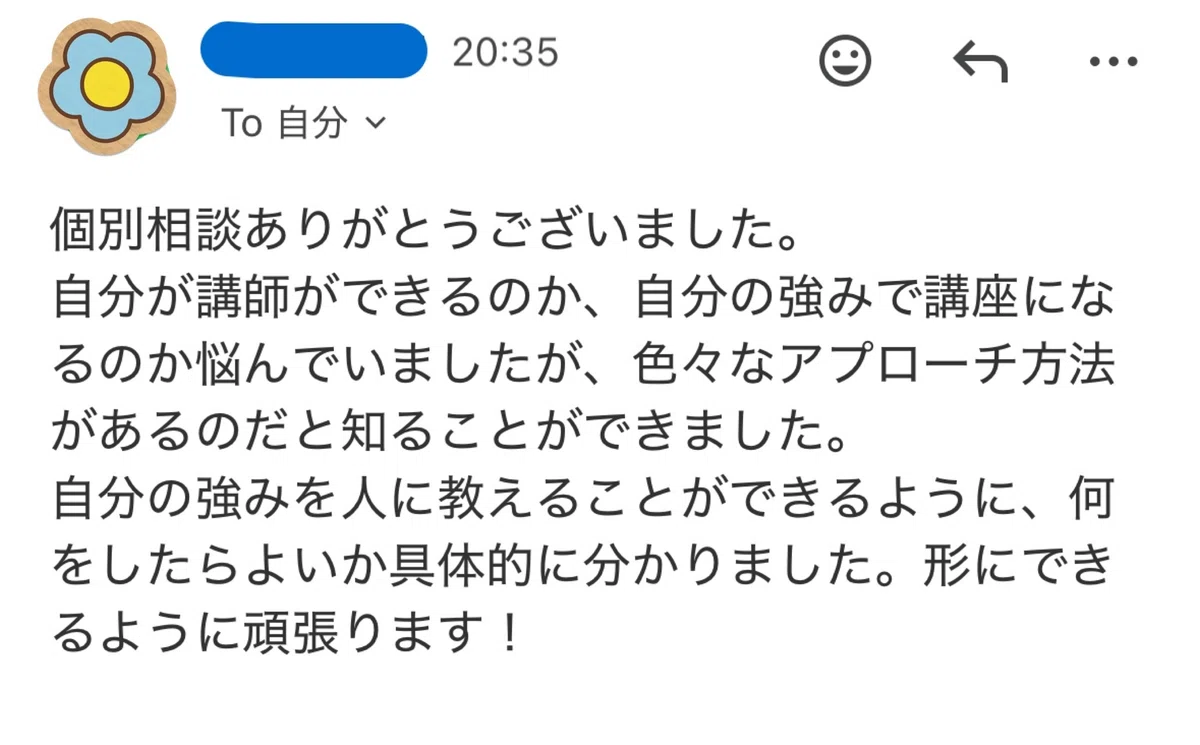
Task: Click the "To 自分" recipient label
Action: tap(284, 123)
